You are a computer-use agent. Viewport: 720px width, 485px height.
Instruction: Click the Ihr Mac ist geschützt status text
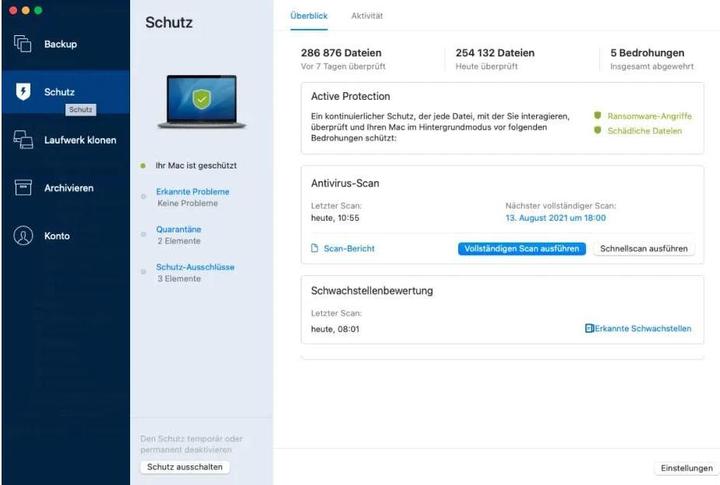196,165
